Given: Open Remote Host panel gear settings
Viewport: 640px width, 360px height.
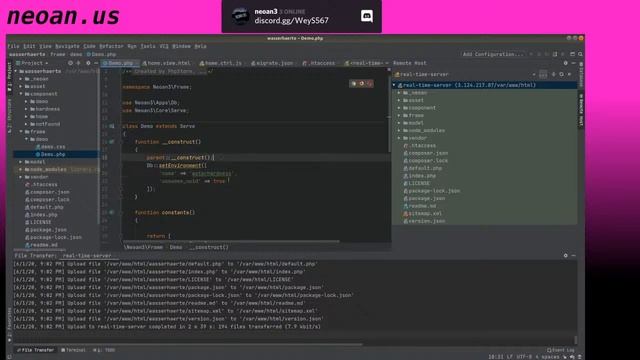Looking at the screenshot, I should [x=565, y=63].
